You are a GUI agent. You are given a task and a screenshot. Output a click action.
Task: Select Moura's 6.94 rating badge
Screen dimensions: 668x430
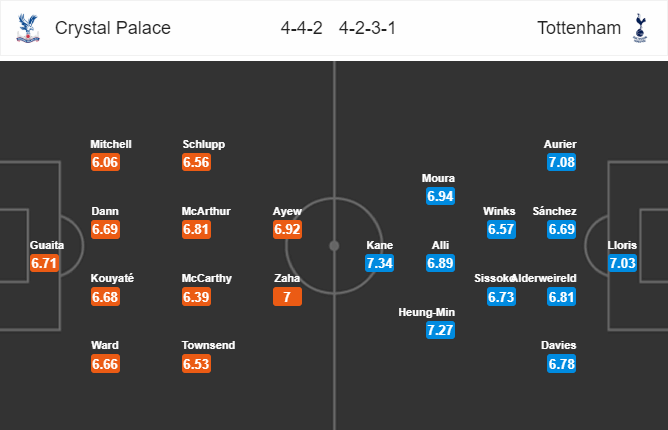tap(440, 196)
